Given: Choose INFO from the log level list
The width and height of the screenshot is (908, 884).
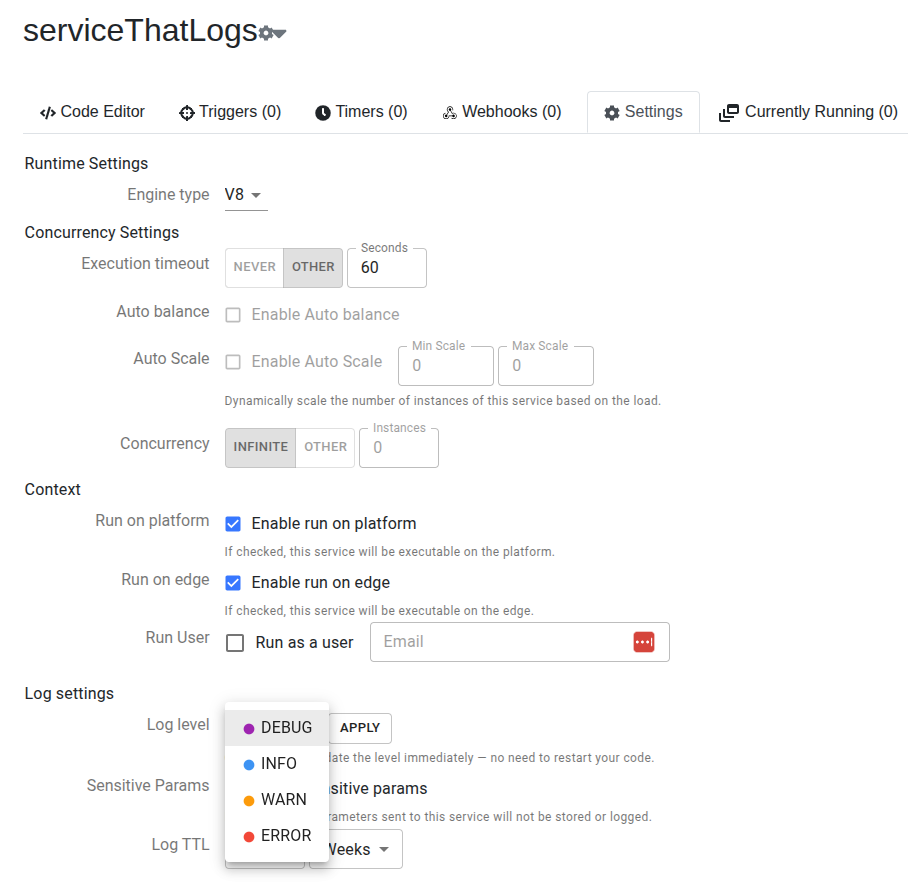Looking at the screenshot, I should (278, 764).
